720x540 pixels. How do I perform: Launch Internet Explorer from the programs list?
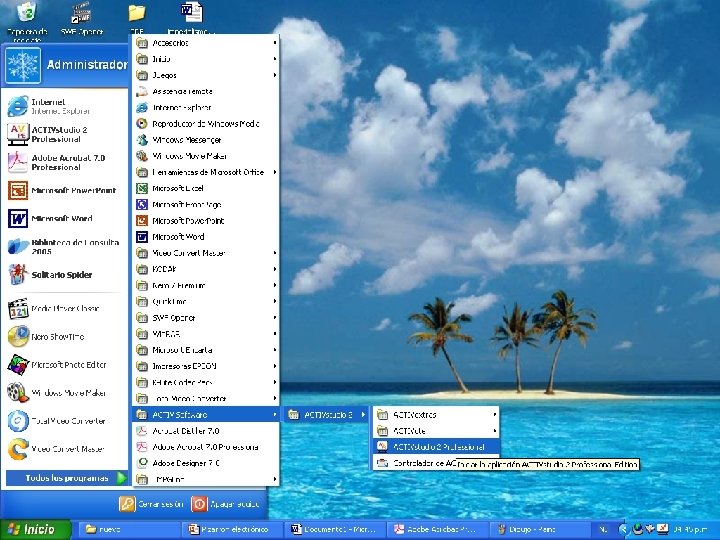206,107
